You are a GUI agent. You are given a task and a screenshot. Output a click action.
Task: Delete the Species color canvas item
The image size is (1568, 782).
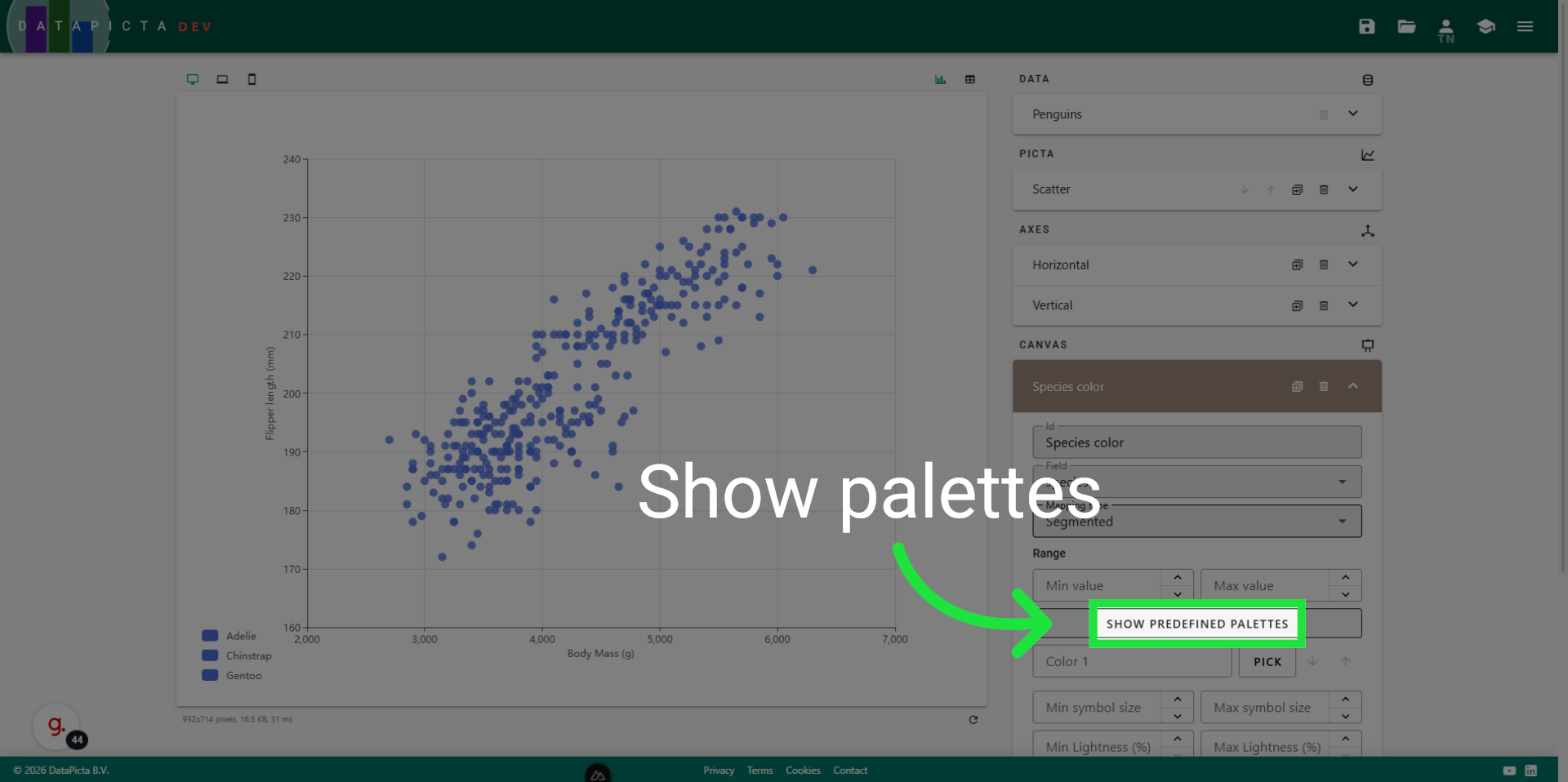coord(1324,386)
